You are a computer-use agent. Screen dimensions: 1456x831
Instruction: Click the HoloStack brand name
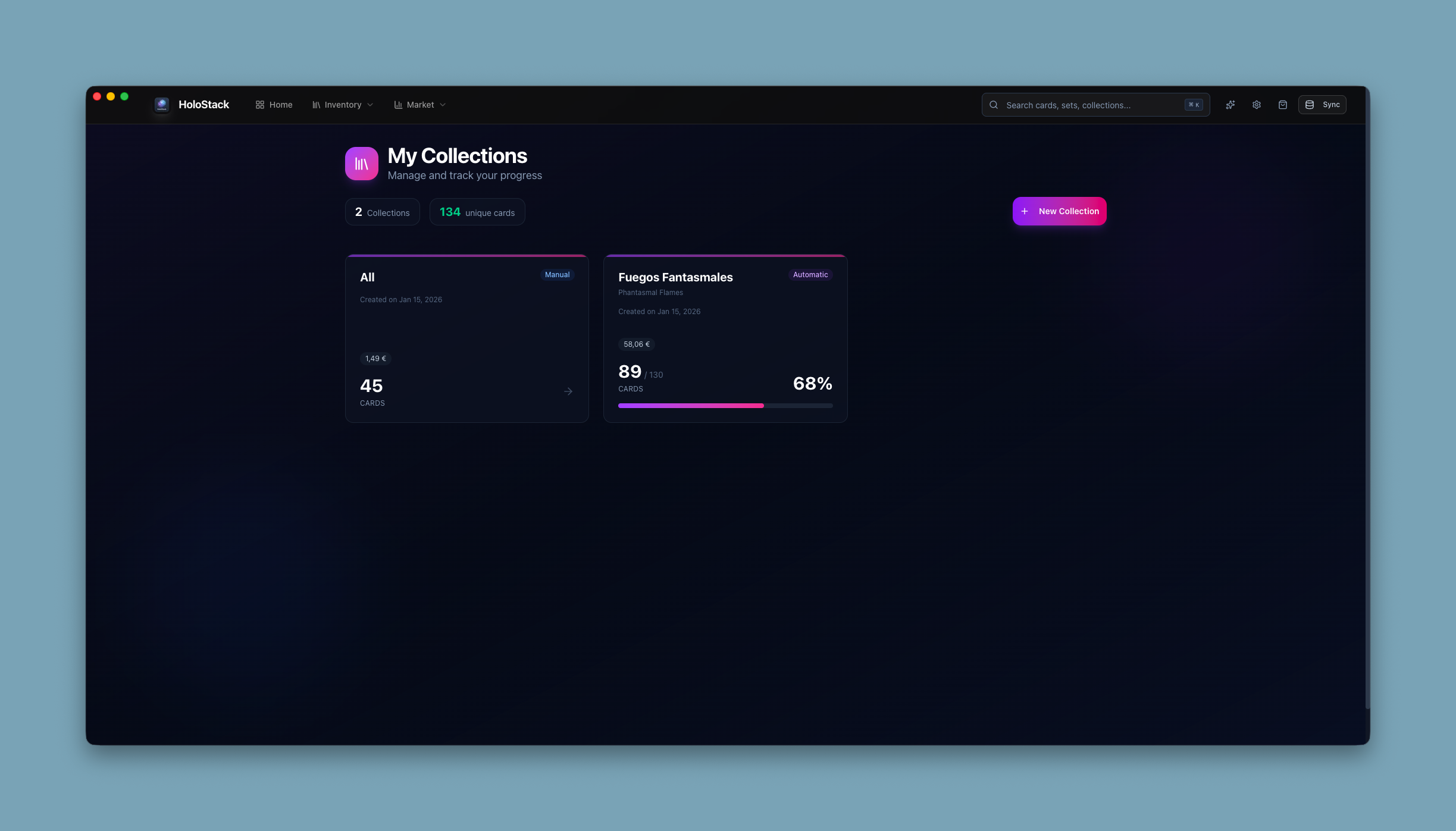203,105
